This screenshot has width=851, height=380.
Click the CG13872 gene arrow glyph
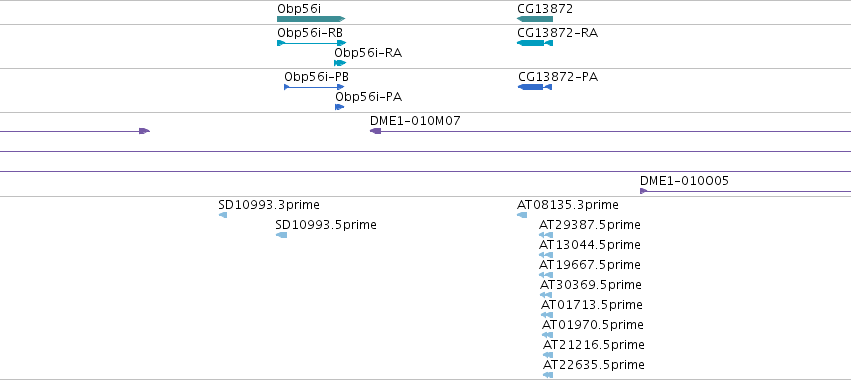(x=535, y=19)
